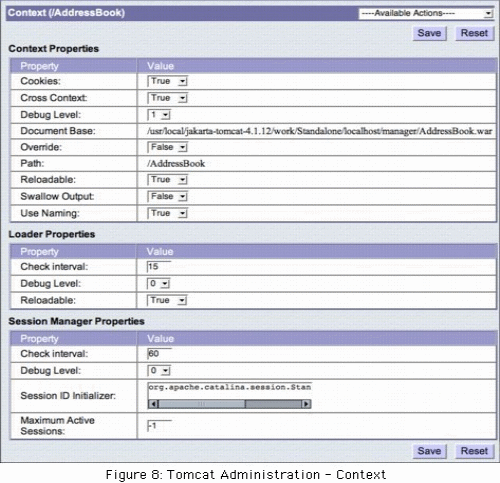Image resolution: width=500 pixels, height=483 pixels.
Task: Click Loader Check interval input field
Action: (x=159, y=267)
